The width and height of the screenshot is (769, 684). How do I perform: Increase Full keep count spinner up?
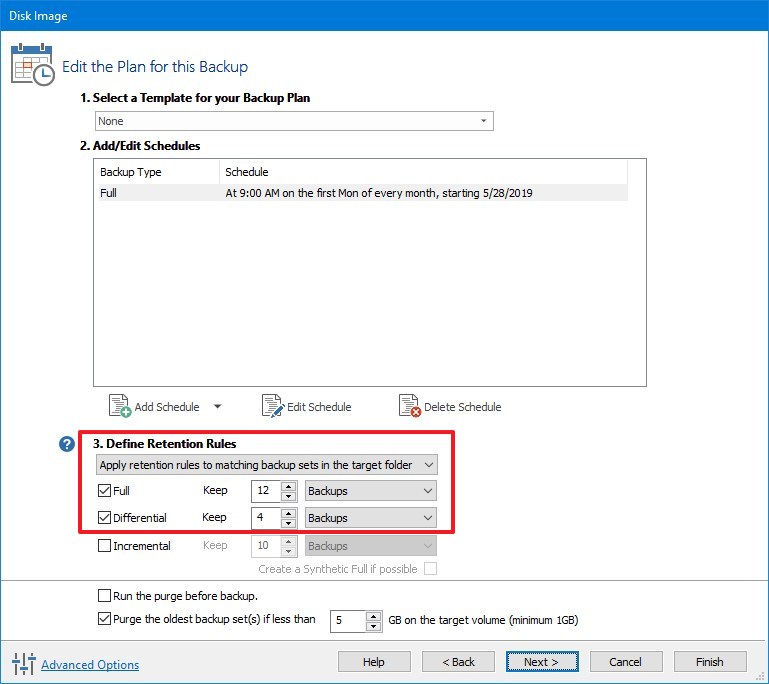288,486
